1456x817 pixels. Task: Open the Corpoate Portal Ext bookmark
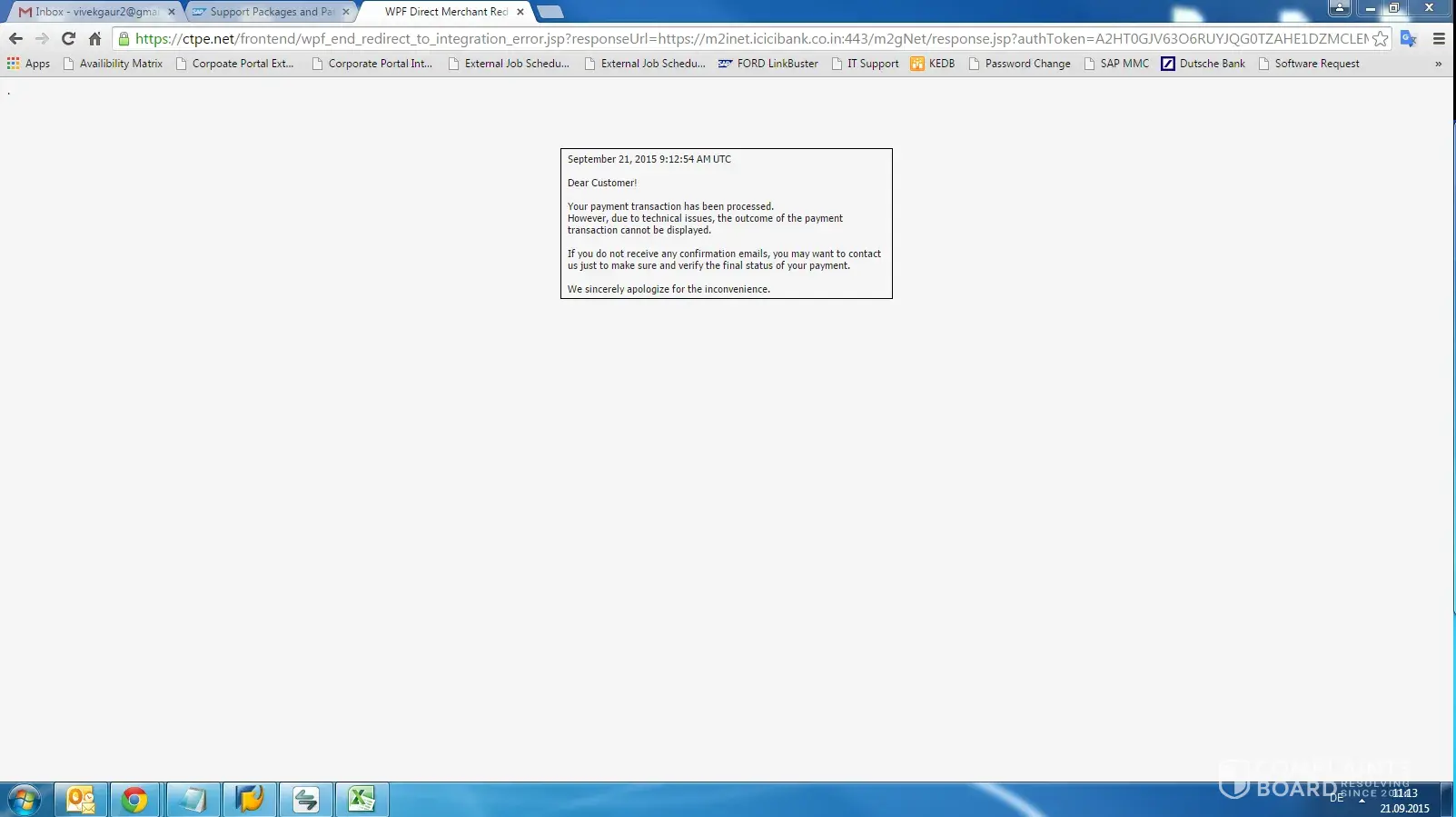point(234,64)
